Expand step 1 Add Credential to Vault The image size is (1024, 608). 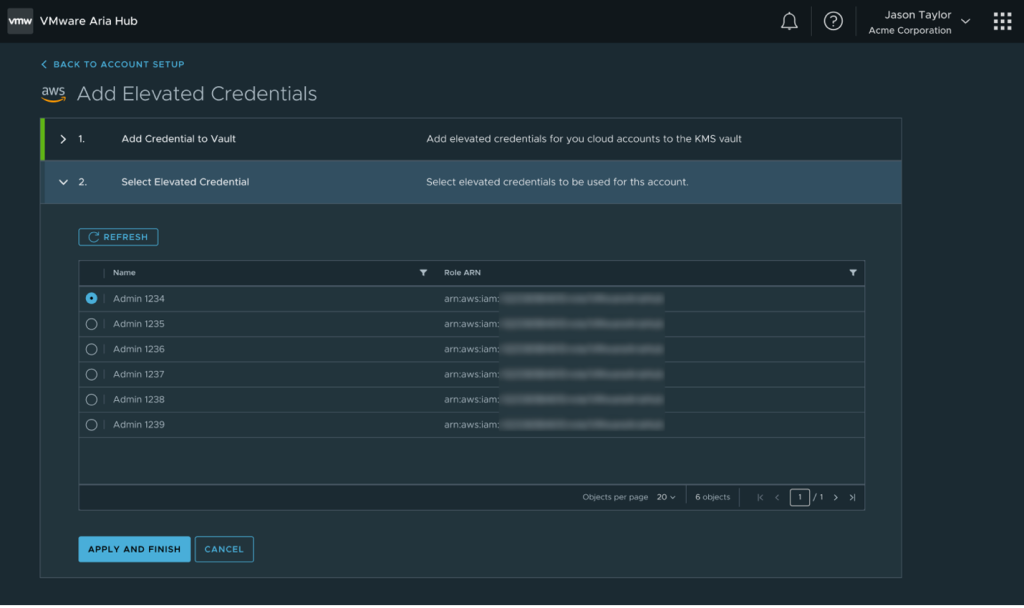(x=64, y=139)
